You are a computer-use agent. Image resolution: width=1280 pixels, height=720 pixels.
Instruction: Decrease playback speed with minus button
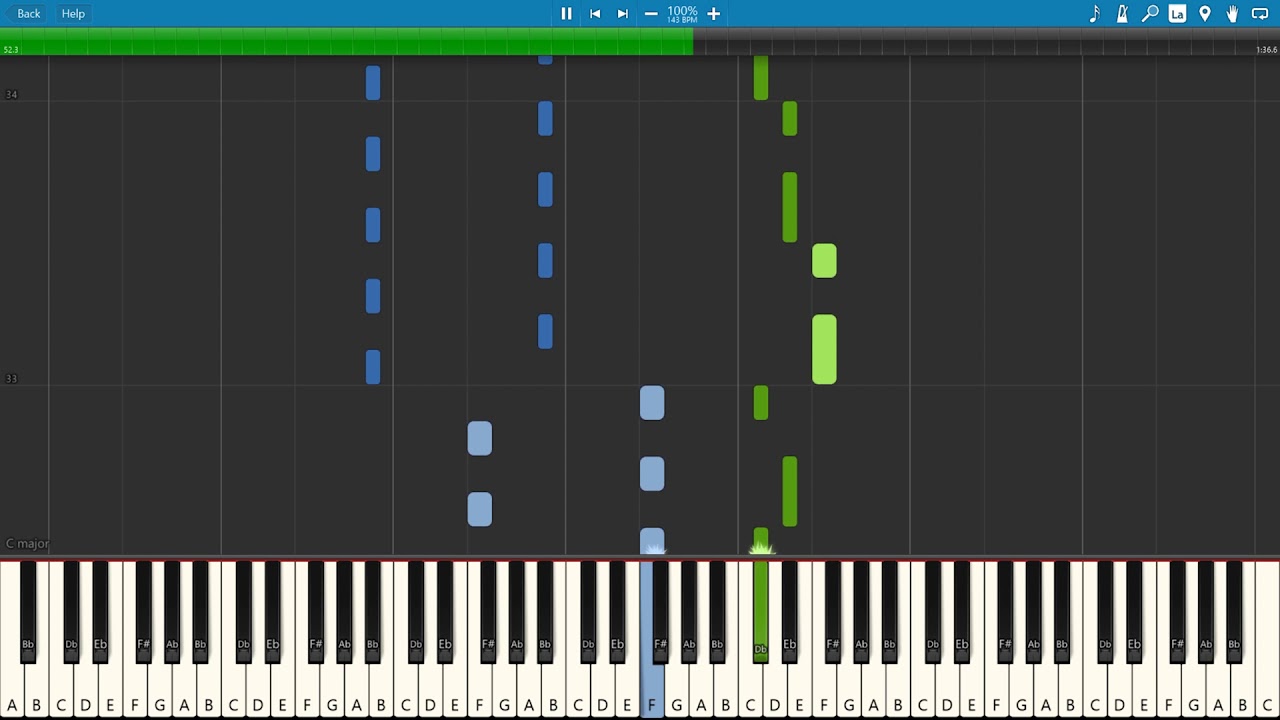point(651,14)
